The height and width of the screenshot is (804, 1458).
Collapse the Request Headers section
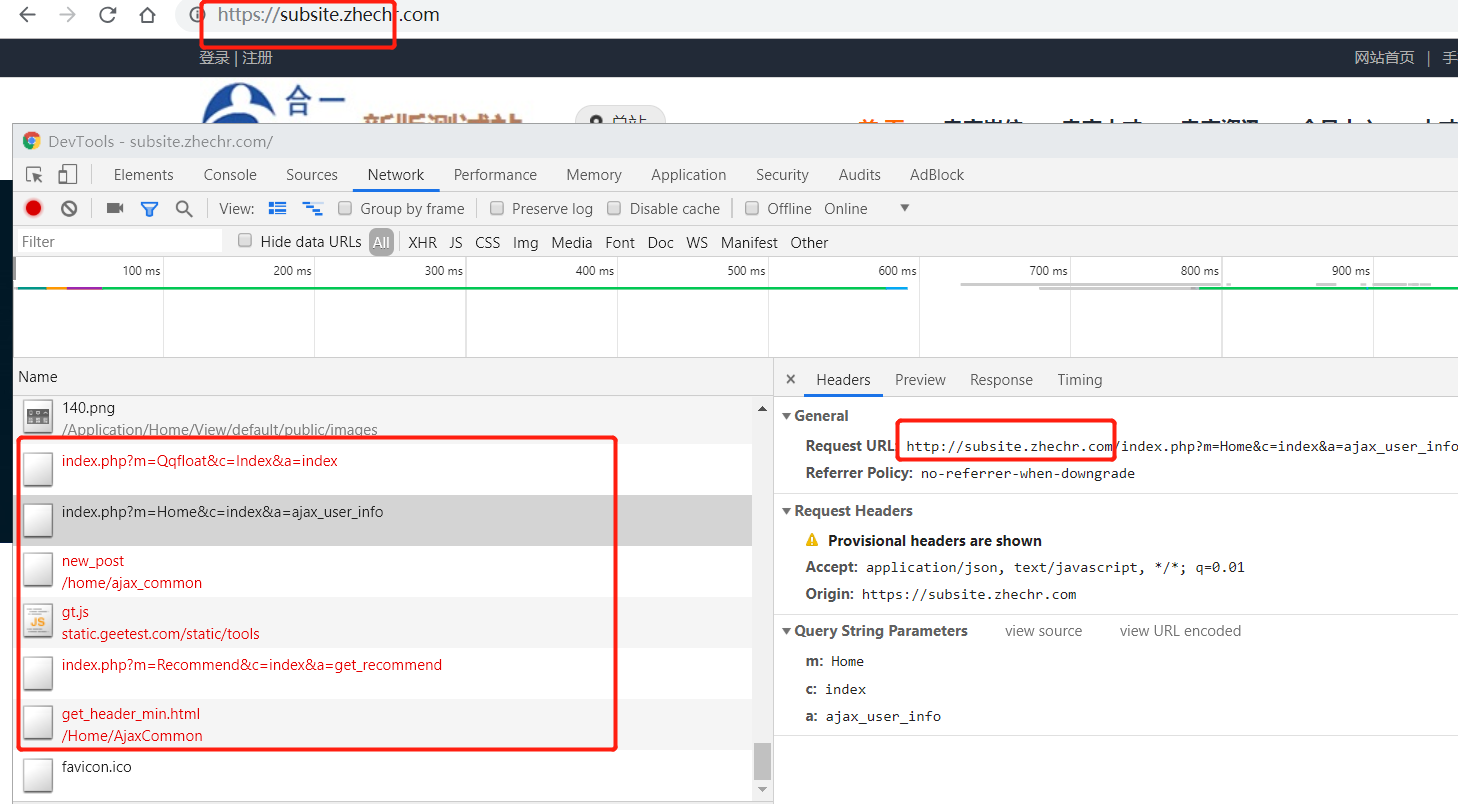(787, 511)
